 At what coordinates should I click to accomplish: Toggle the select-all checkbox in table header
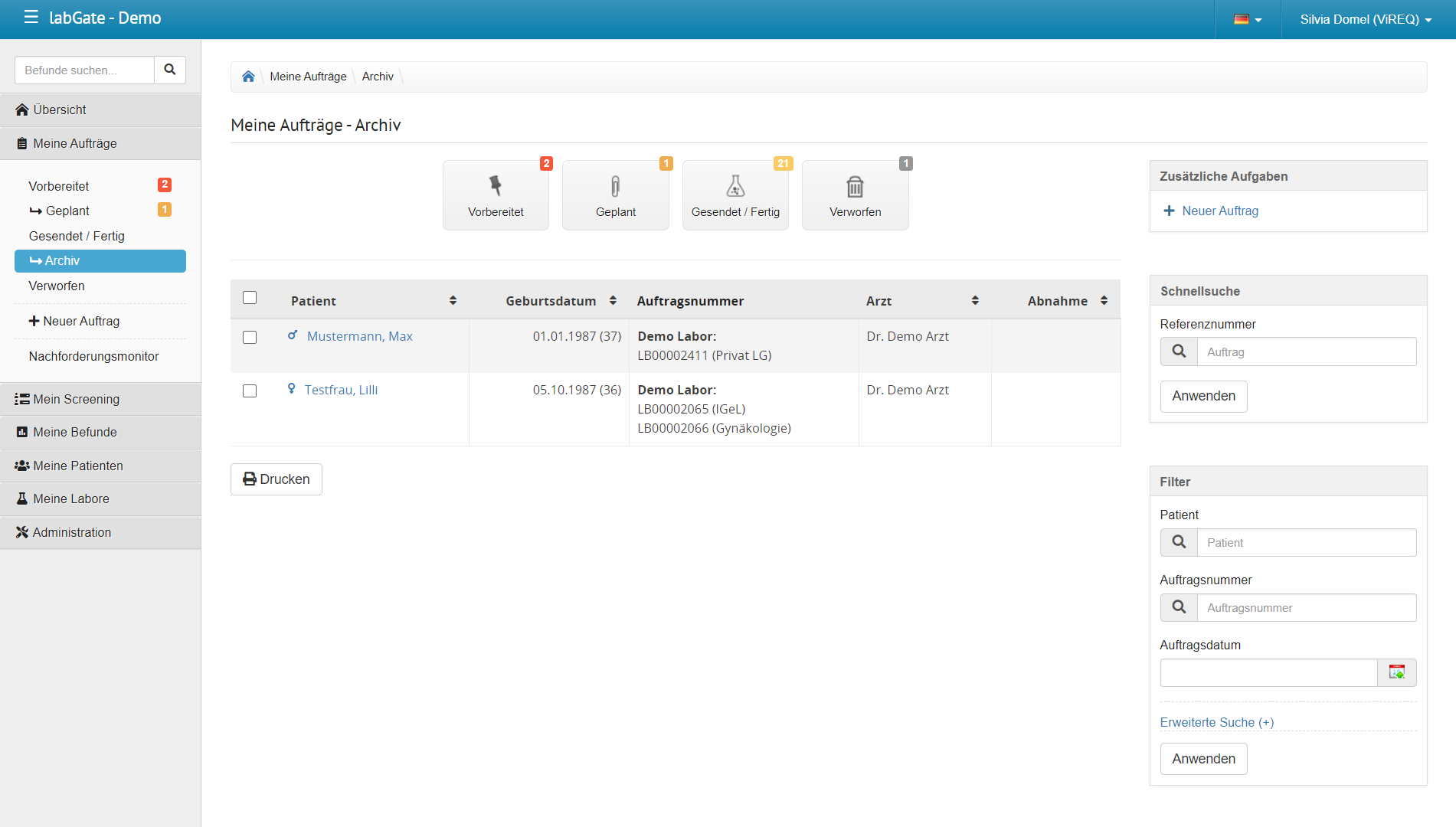click(250, 298)
